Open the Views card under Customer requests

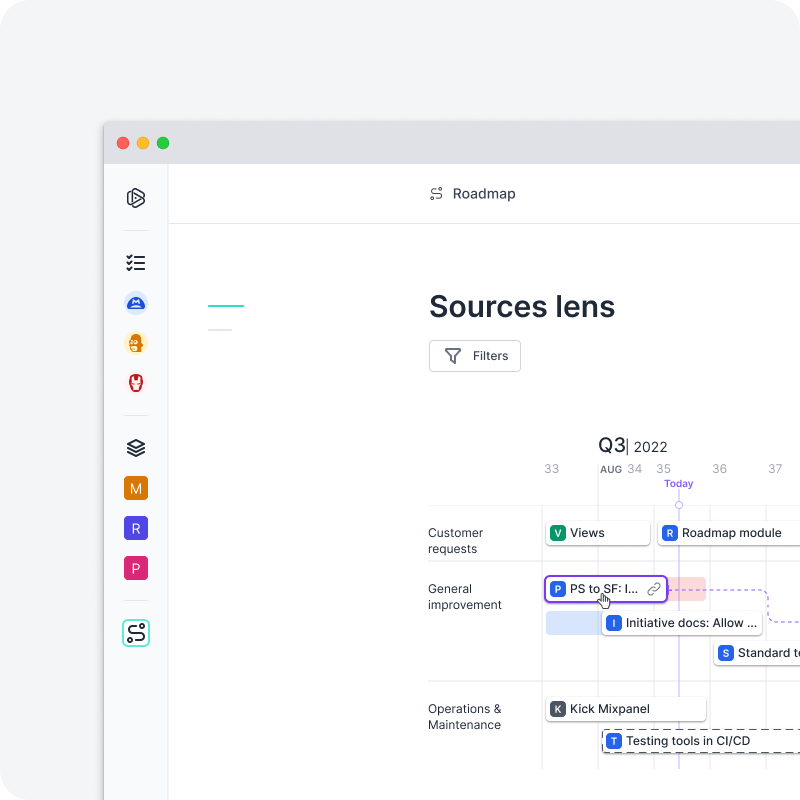(597, 533)
